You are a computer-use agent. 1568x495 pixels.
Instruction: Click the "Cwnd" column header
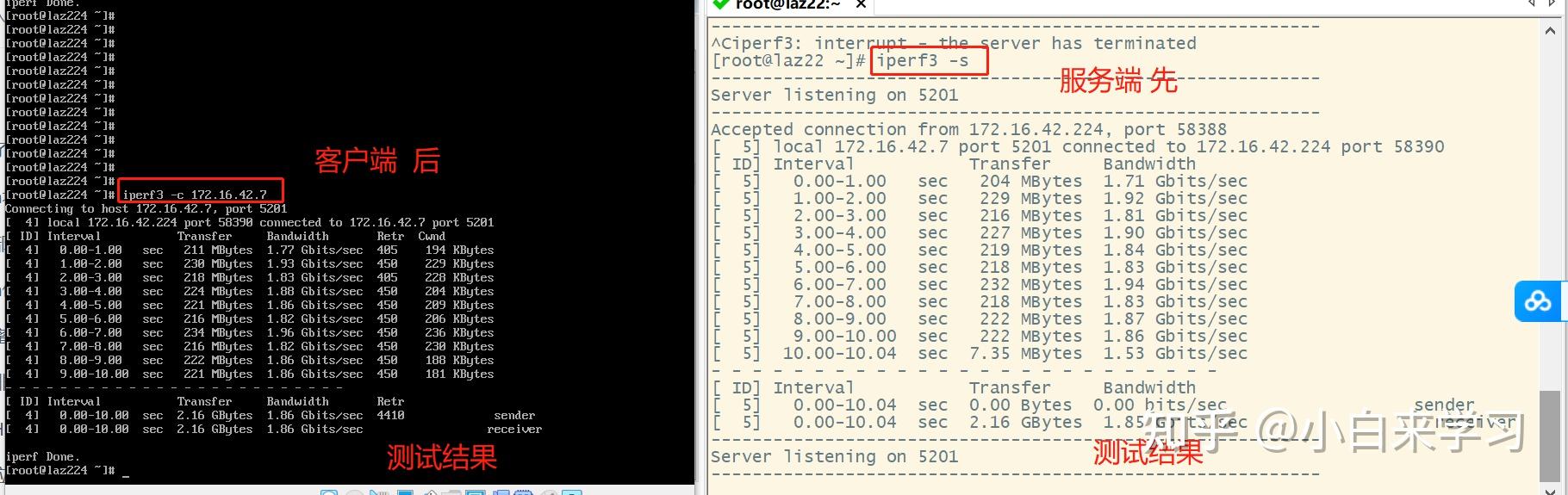tap(432, 236)
